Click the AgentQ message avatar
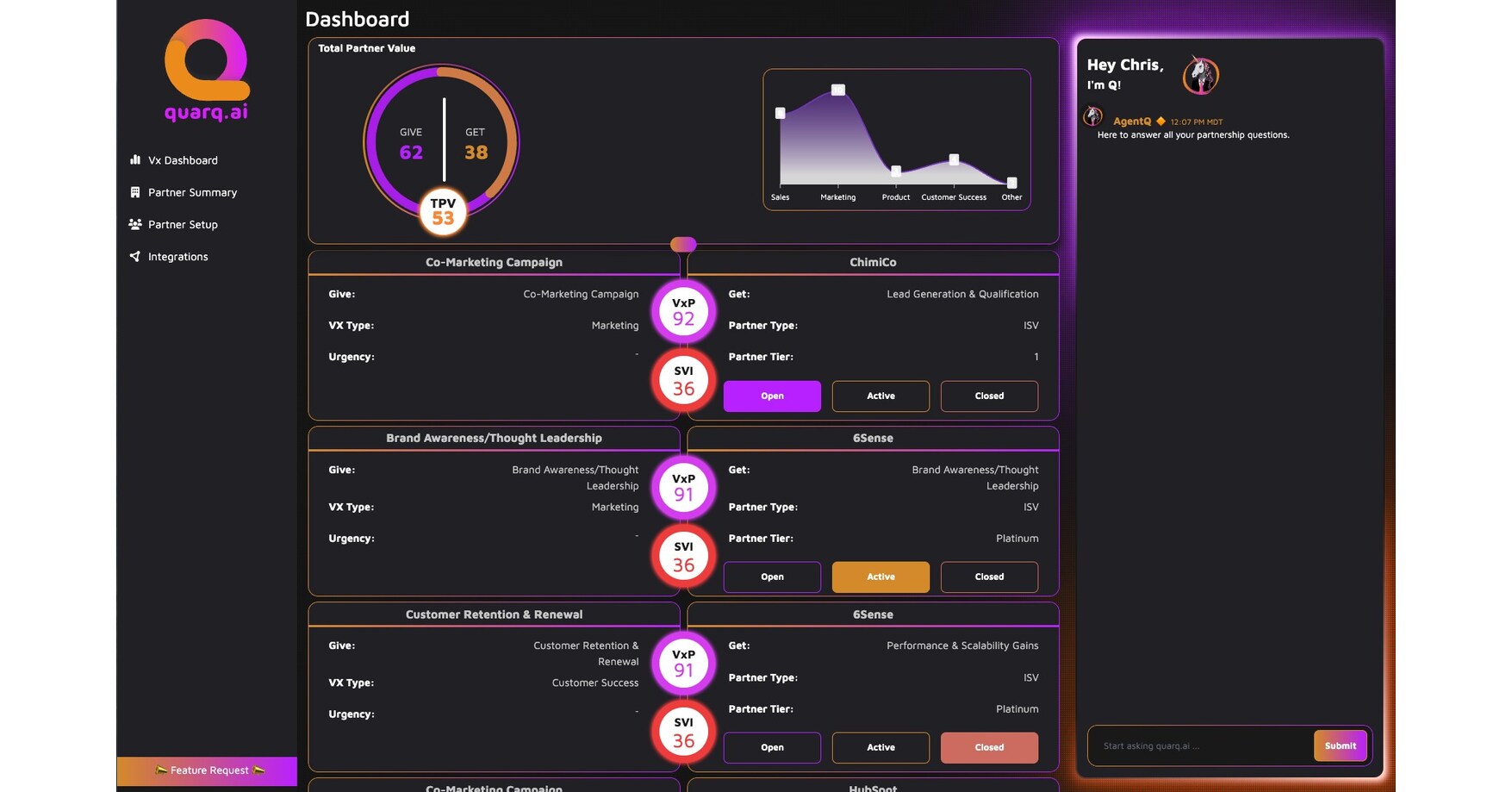Image resolution: width=1512 pixels, height=792 pixels. click(1093, 116)
